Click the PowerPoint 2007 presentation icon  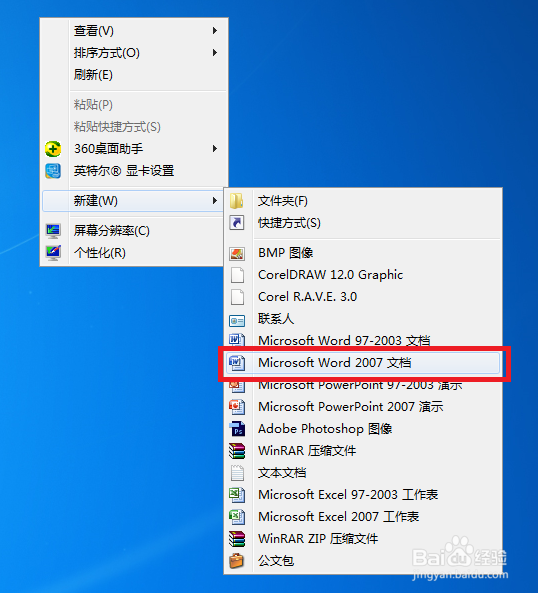coord(237,407)
